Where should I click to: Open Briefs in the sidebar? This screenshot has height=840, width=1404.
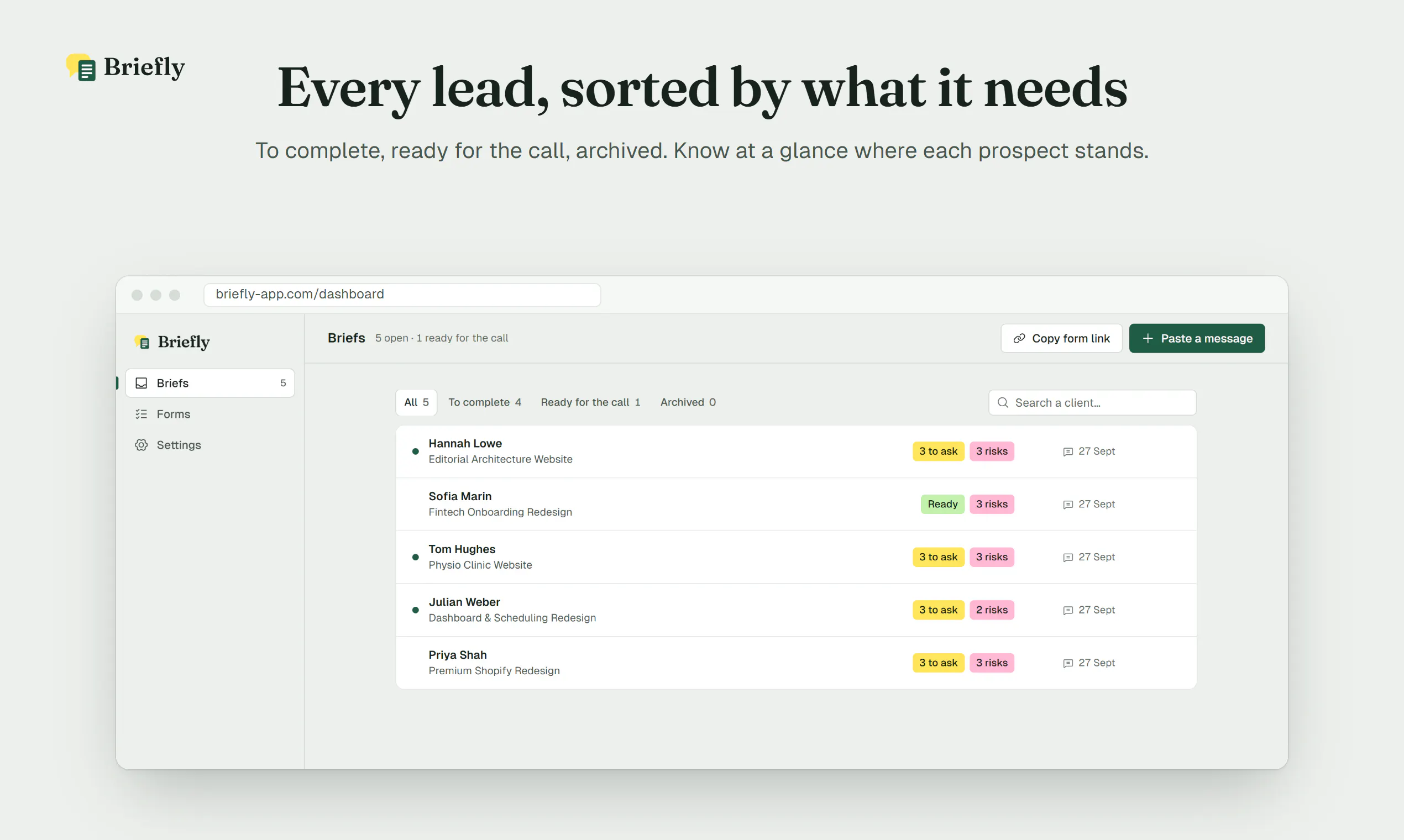[x=210, y=383]
